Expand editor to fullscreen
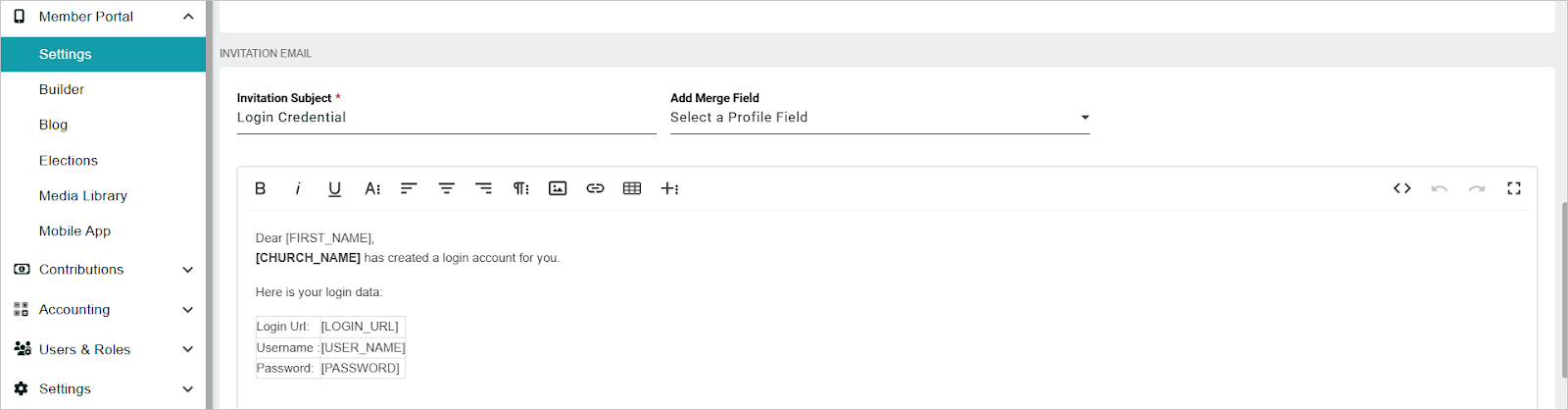1568x410 pixels. coord(1514,188)
